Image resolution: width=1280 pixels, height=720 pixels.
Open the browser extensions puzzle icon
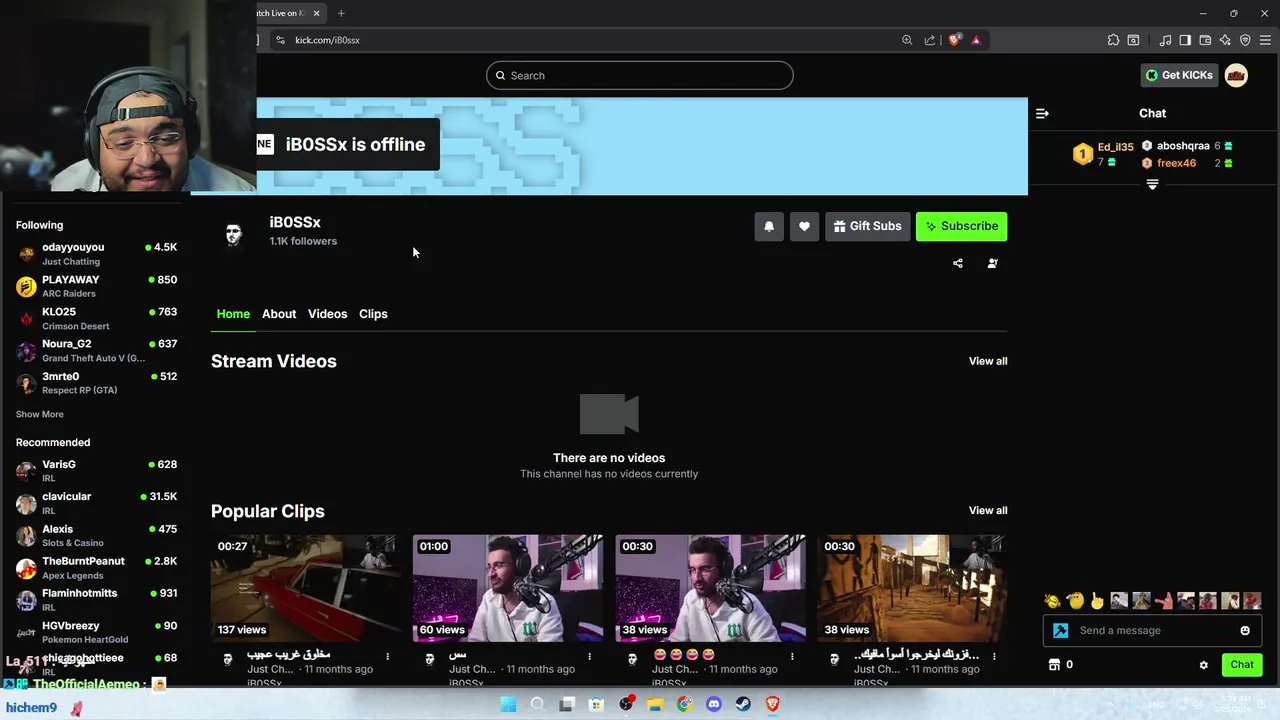(x=1113, y=40)
